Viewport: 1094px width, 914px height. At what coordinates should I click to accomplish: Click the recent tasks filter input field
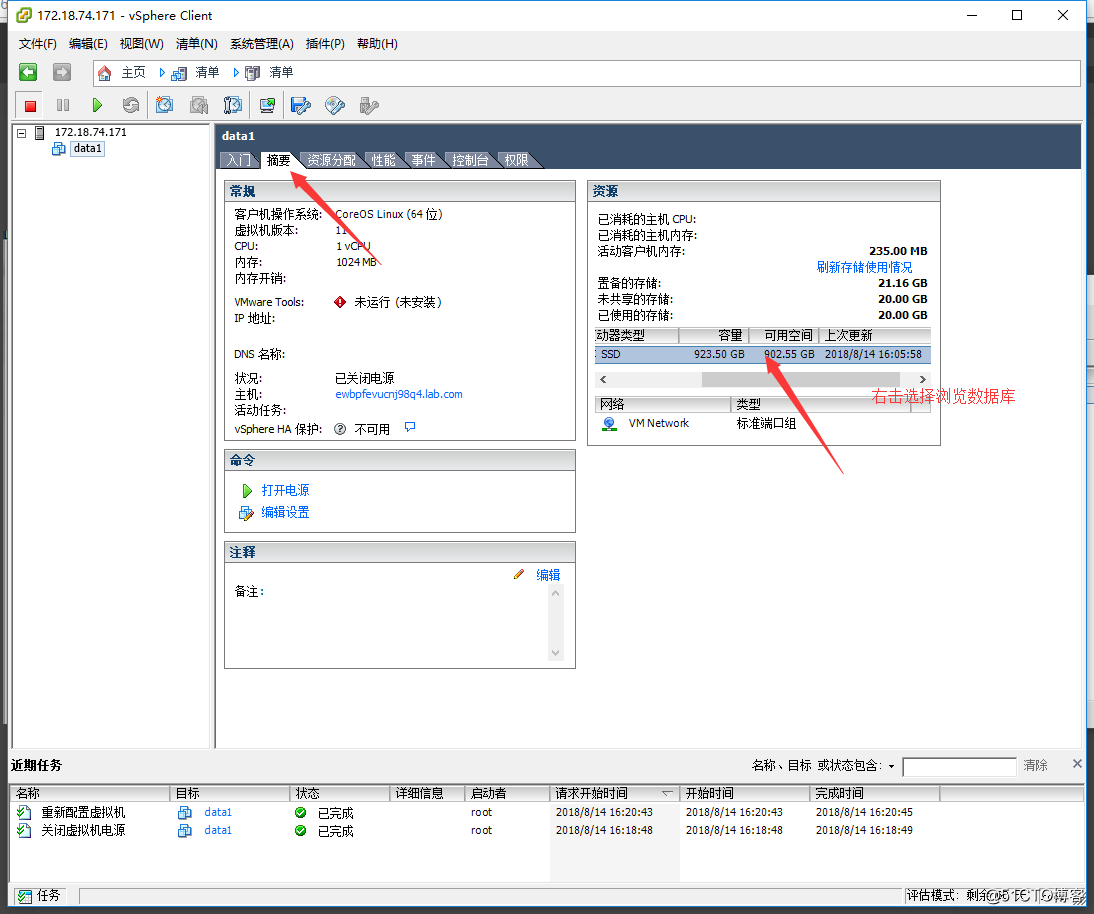(959, 767)
